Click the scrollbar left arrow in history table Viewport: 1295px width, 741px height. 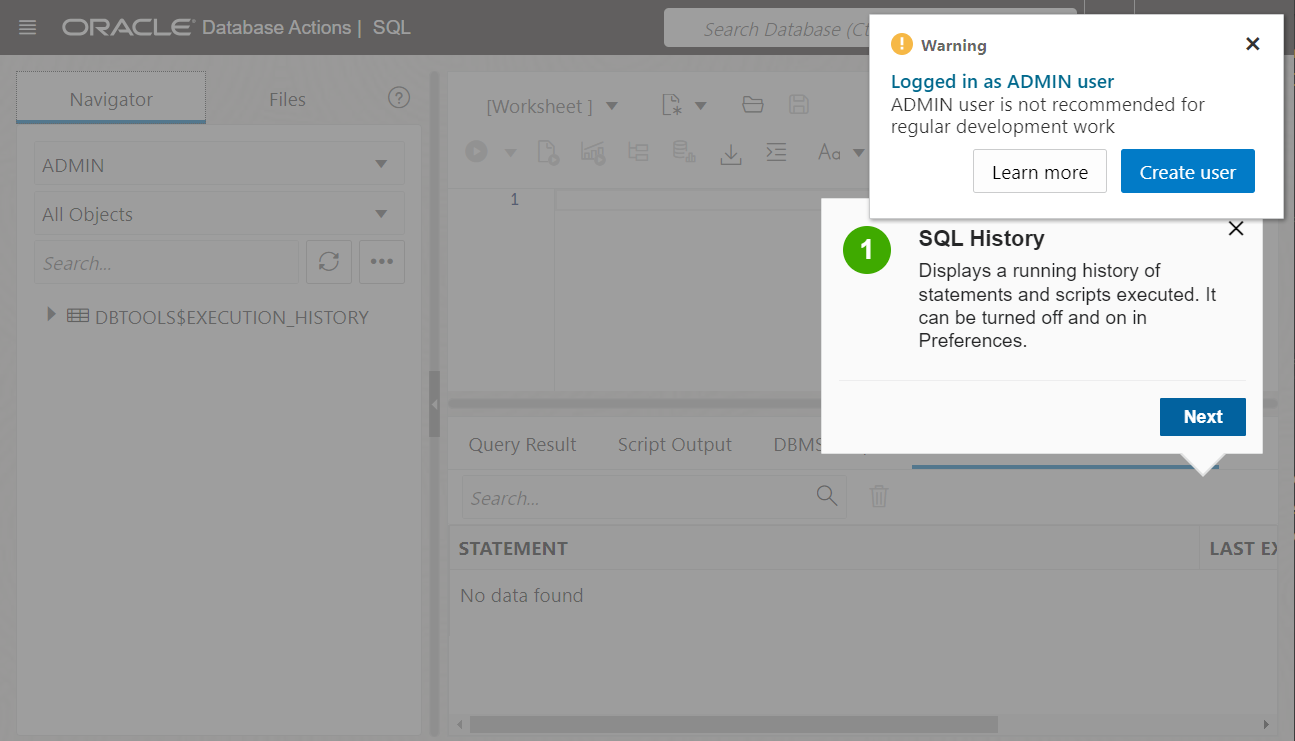pos(459,724)
